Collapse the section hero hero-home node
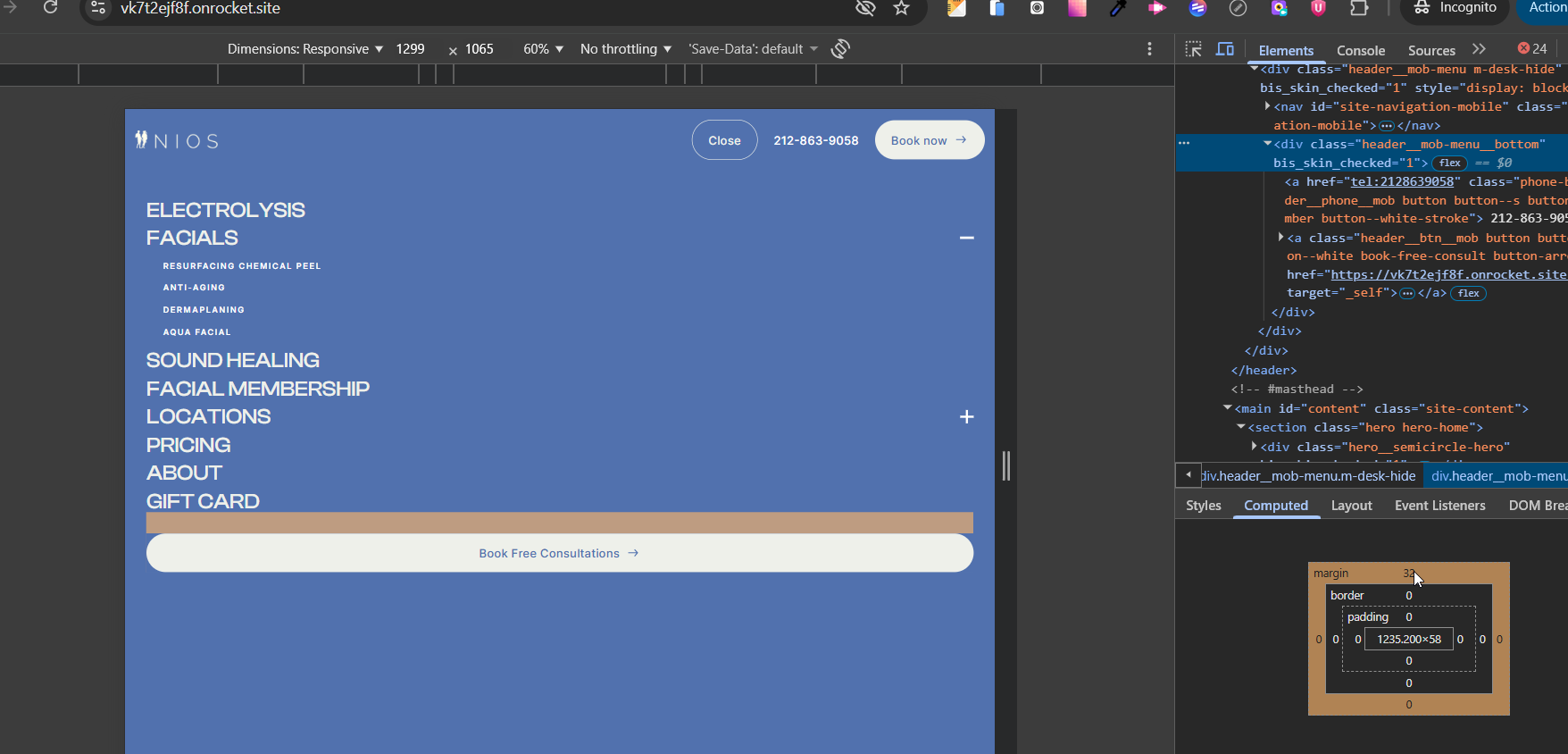Viewport: 1568px width, 754px height. (1241, 427)
